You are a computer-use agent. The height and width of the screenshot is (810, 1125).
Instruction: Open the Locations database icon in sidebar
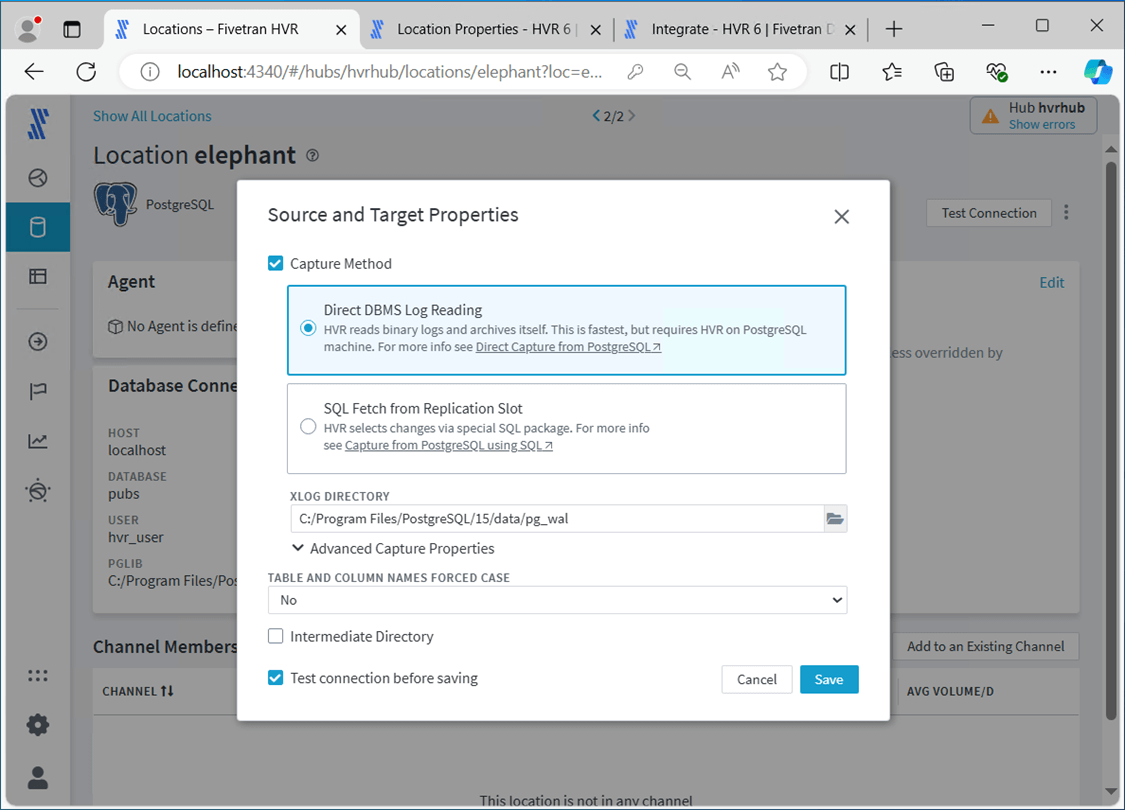(38, 227)
